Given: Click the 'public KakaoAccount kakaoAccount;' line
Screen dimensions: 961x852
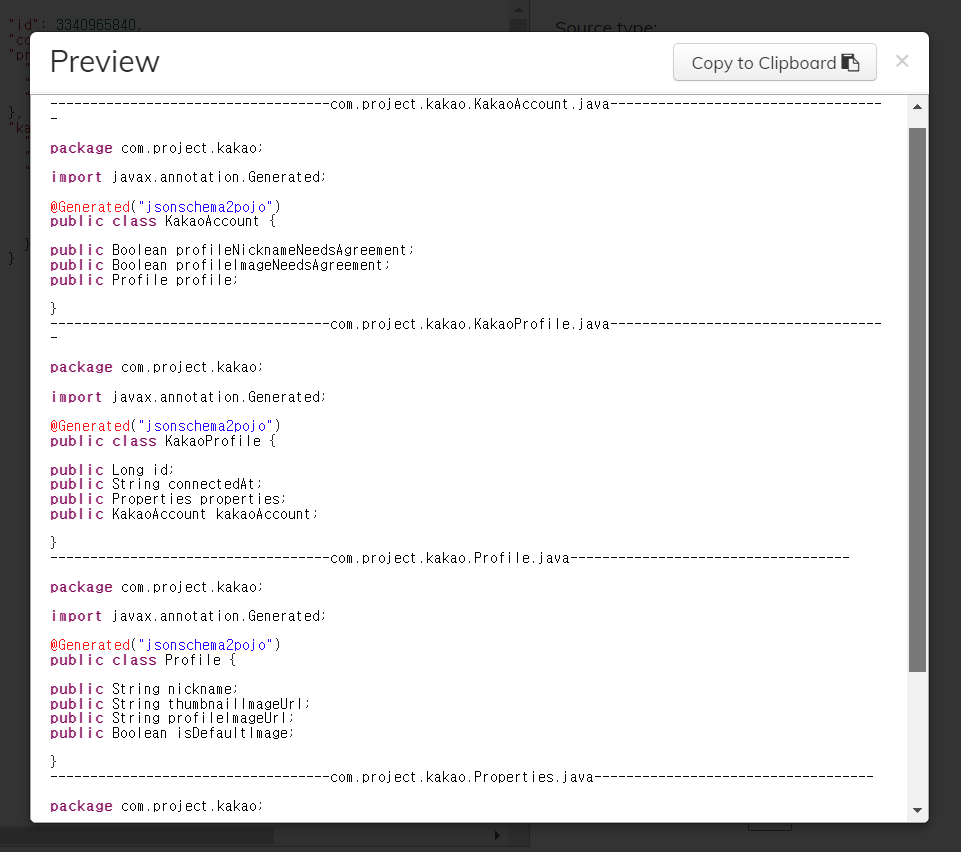Looking at the screenshot, I should click(184, 514).
